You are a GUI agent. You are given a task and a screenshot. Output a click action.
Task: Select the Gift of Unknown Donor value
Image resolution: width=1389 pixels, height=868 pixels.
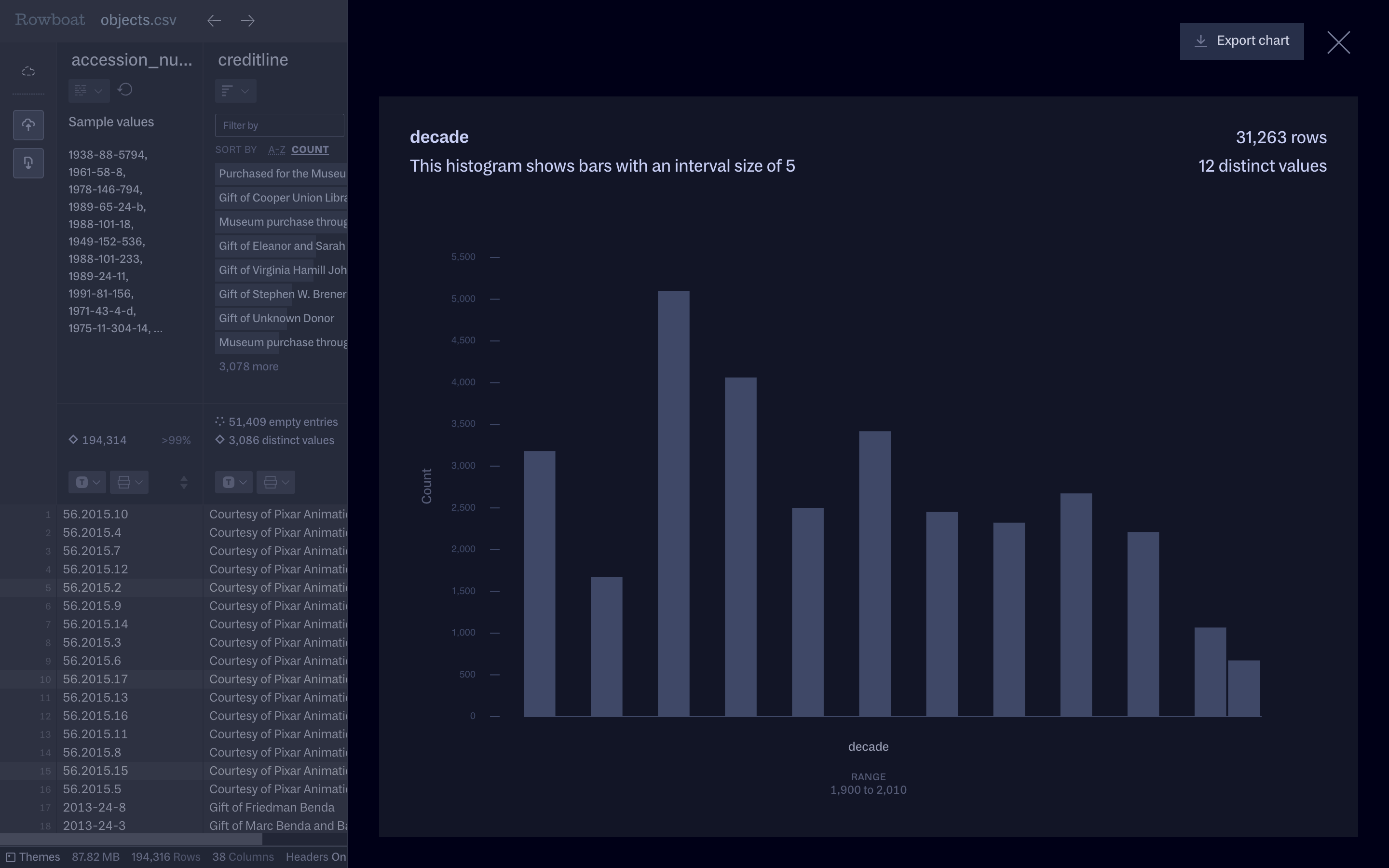point(276,318)
